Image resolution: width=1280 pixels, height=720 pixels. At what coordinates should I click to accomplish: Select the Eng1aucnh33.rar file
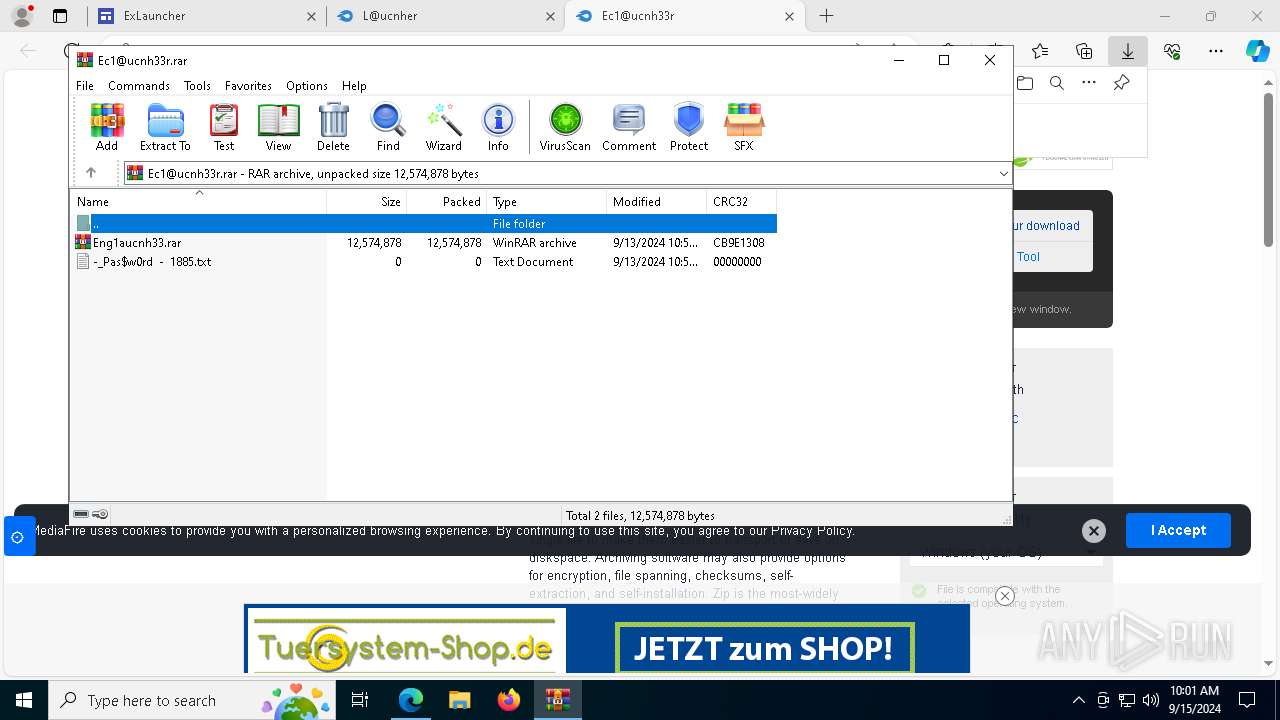tap(424, 242)
